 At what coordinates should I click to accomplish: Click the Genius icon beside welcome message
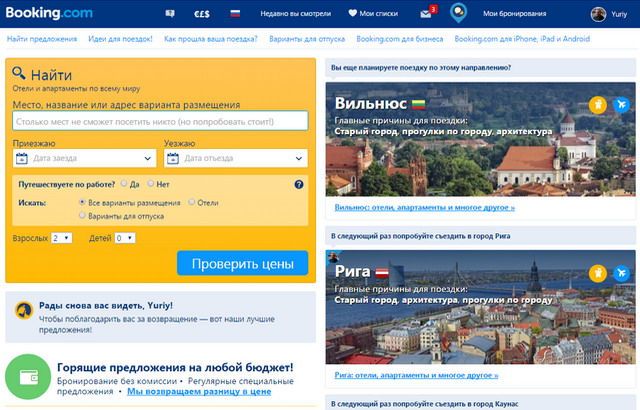(x=24, y=310)
